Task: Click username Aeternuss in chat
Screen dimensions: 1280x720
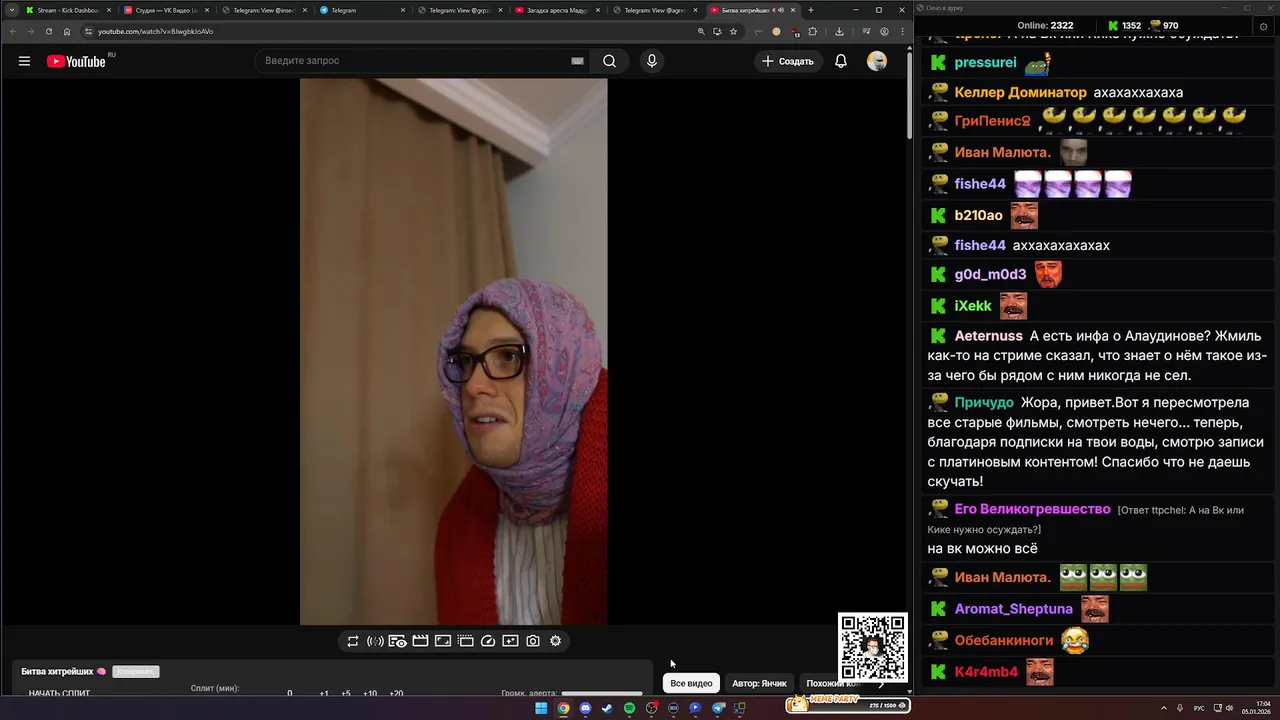Action: click(x=988, y=336)
